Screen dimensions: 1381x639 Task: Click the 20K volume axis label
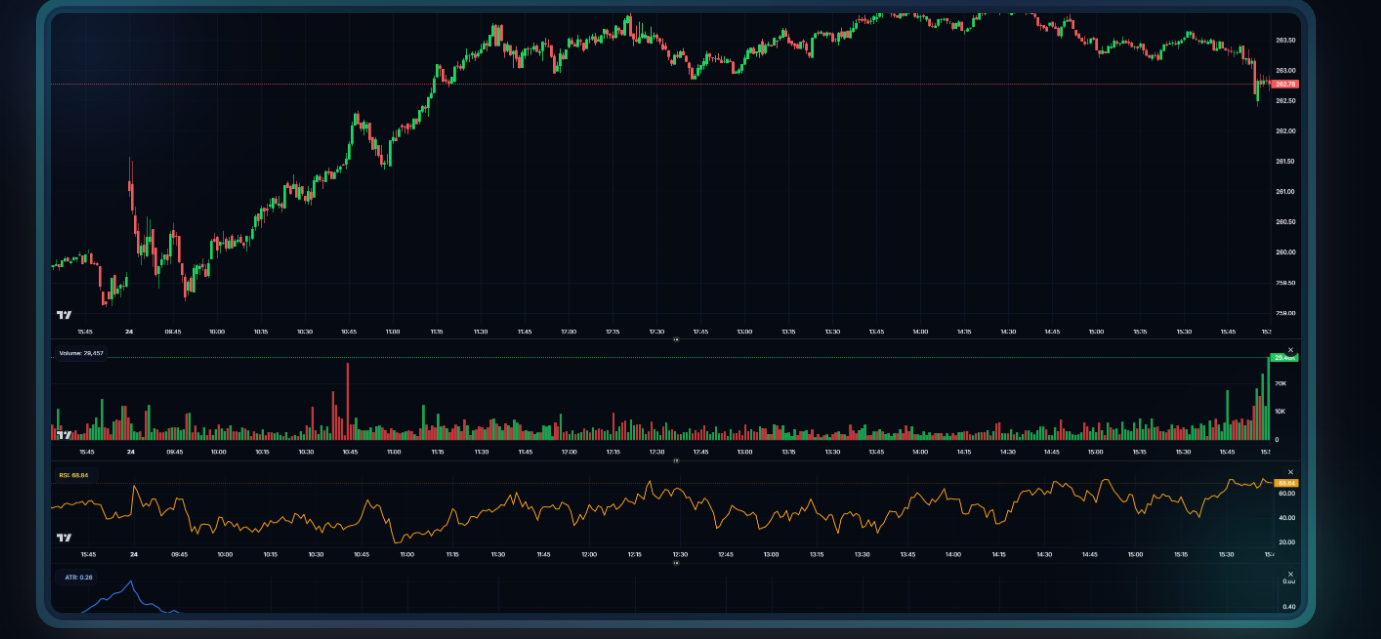pos(1281,383)
